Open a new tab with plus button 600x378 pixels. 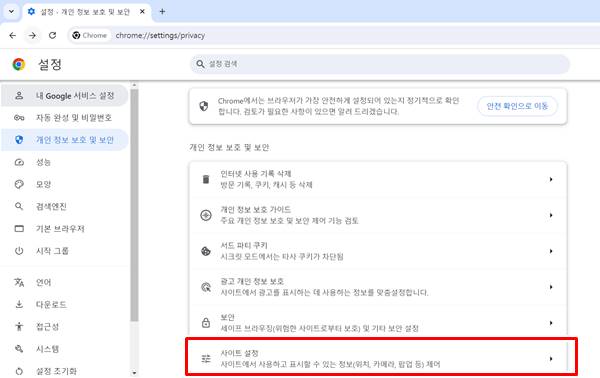(x=162, y=12)
